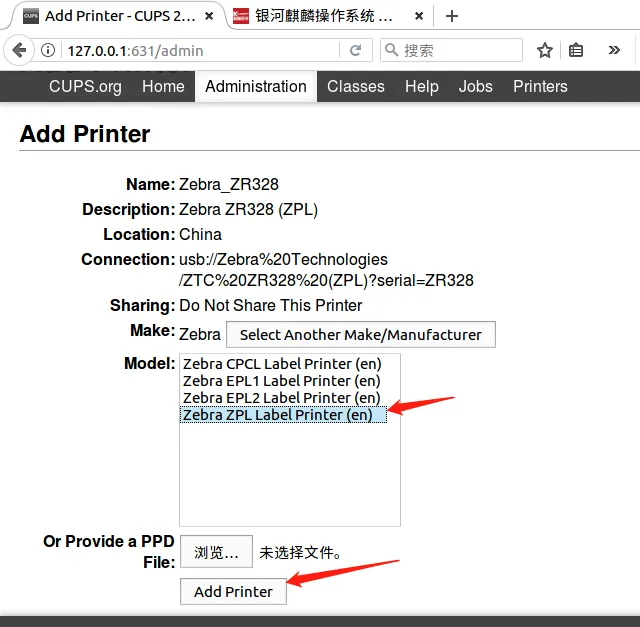The width and height of the screenshot is (640, 627).
Task: Switch to the 银河麒麟操作系统 tab
Action: click(320, 16)
